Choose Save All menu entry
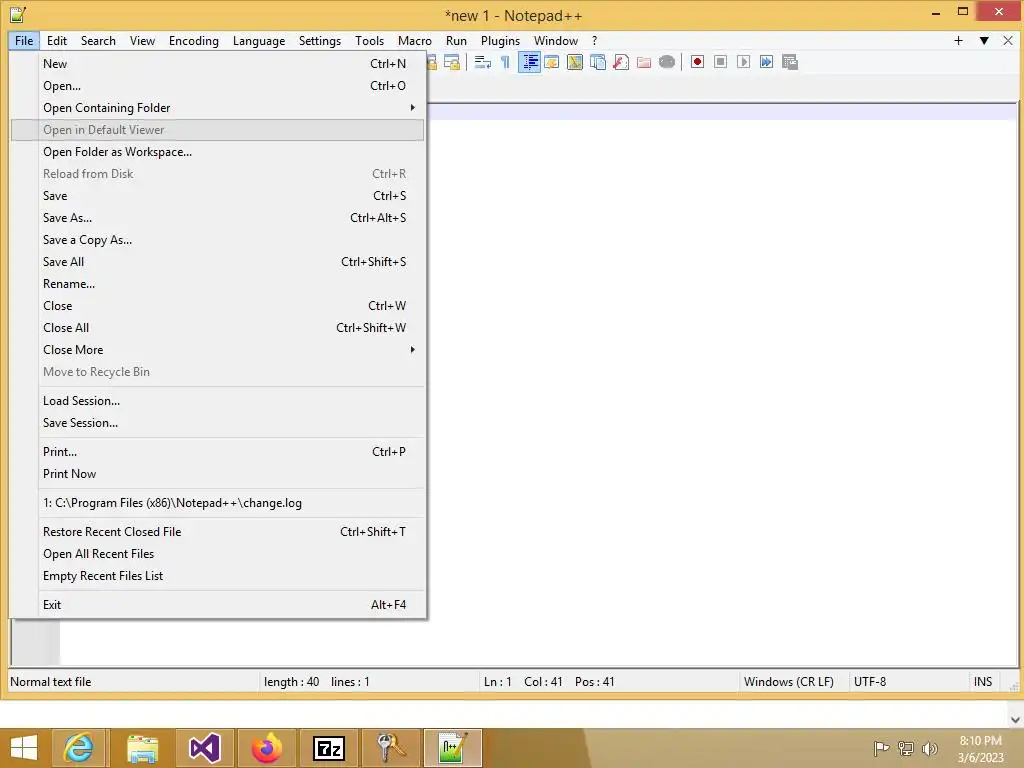 [x=218, y=262]
